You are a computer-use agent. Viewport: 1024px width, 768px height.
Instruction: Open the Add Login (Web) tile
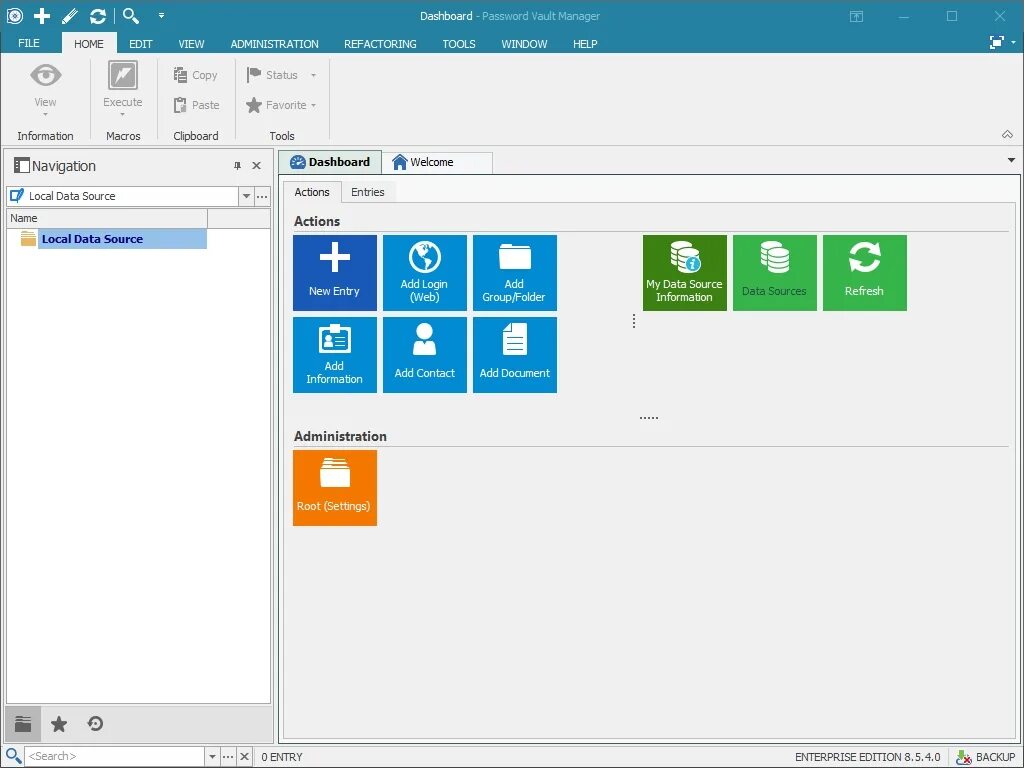tap(424, 273)
